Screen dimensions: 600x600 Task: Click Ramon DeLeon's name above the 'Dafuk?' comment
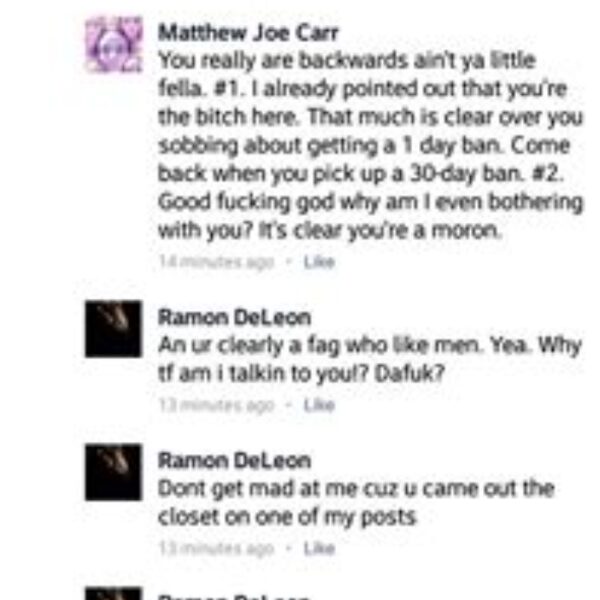pos(235,317)
